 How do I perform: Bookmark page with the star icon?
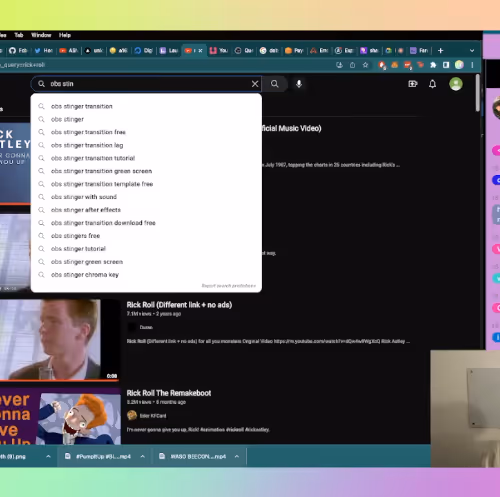point(365,65)
